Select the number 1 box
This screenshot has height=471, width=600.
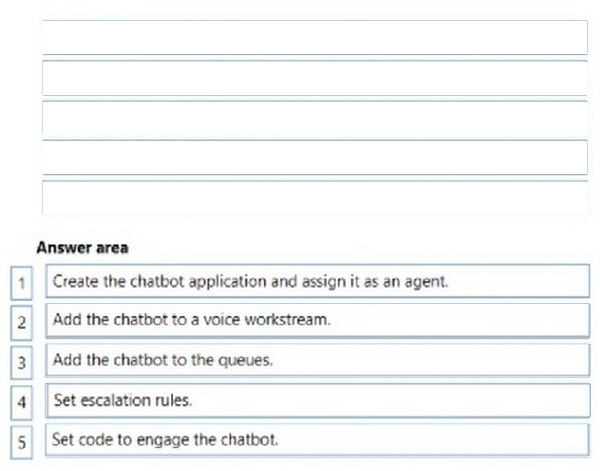21,283
